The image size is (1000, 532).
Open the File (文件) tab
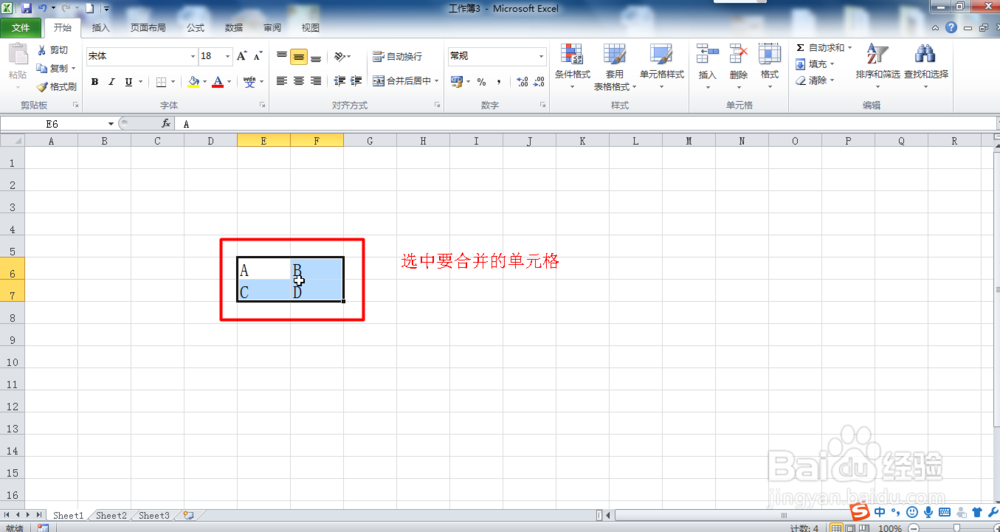21,28
